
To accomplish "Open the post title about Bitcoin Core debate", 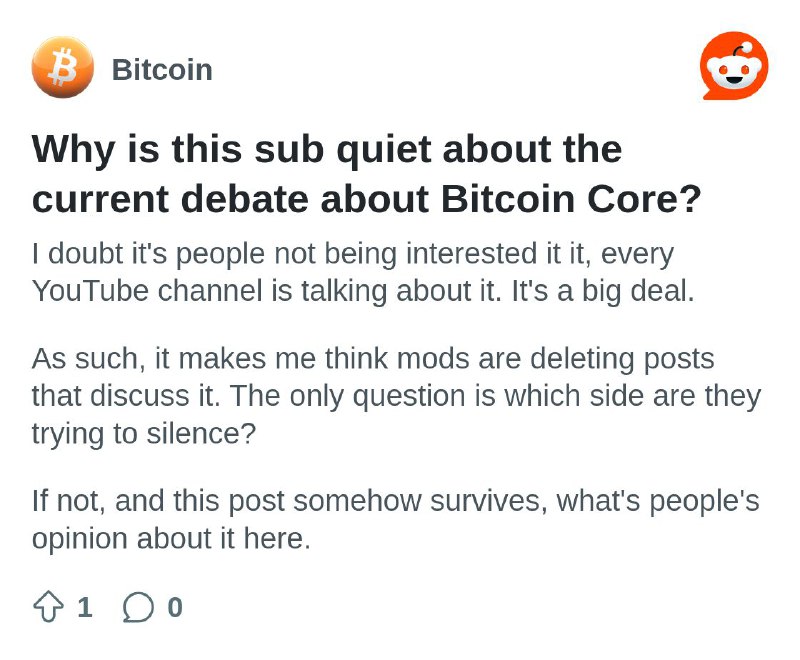I will [366, 174].
